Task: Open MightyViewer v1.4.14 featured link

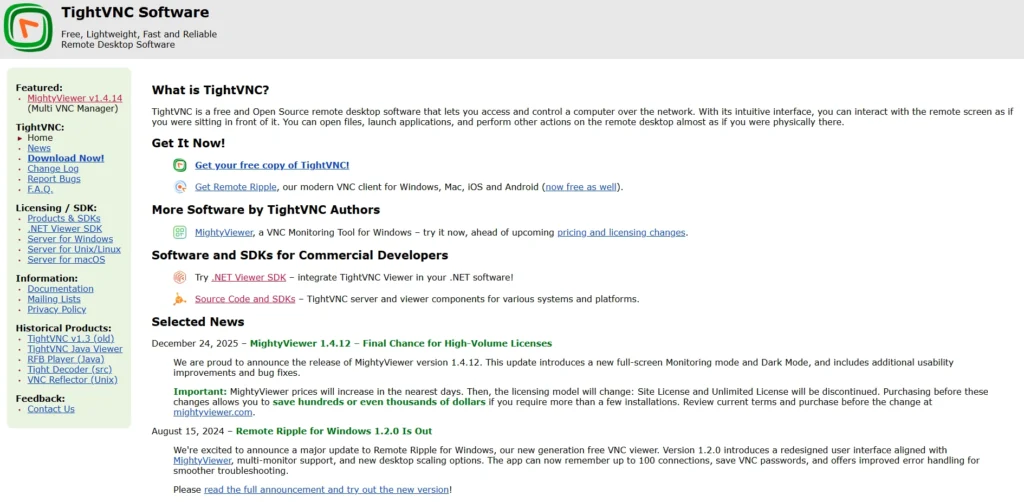Action: pyautogui.click(x=75, y=98)
